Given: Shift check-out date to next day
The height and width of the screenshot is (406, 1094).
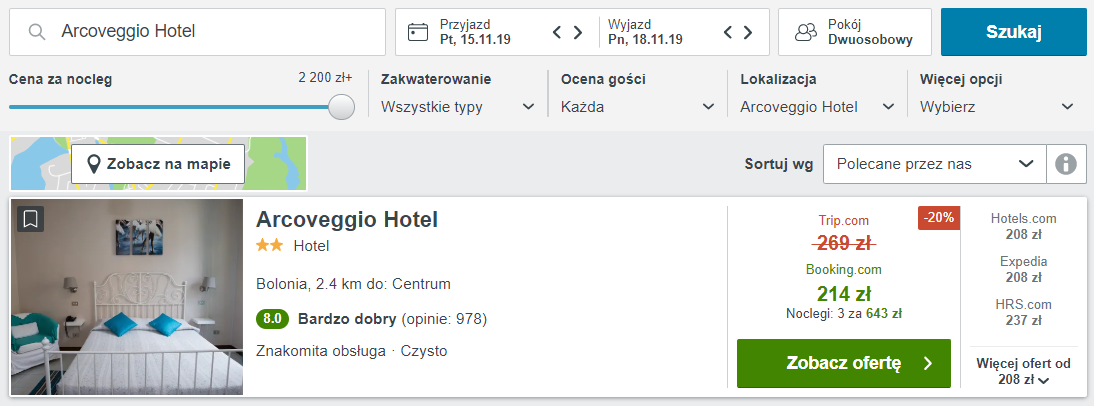Looking at the screenshot, I should pos(748,32).
